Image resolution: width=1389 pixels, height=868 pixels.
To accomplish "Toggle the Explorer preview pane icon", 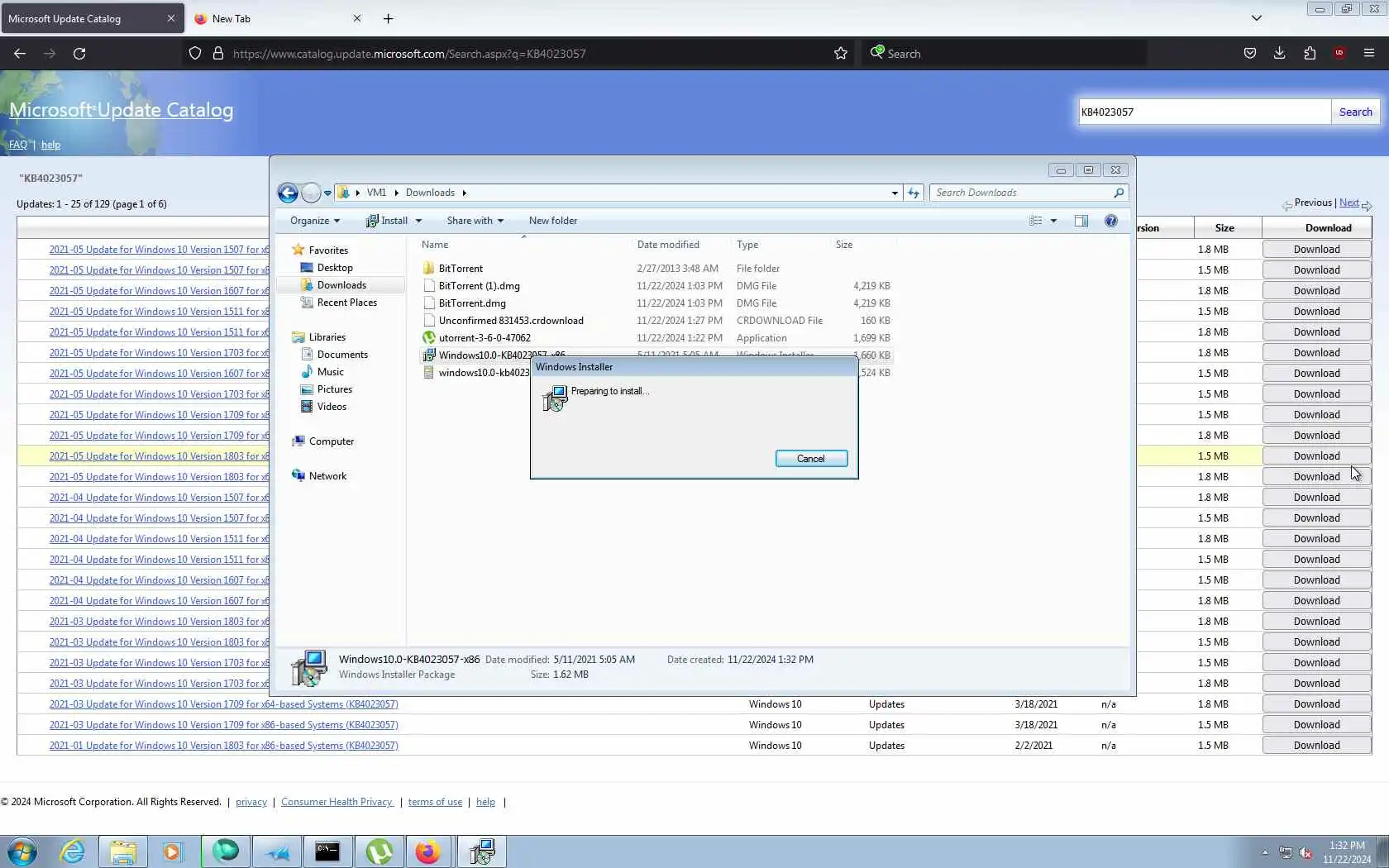I will pyautogui.click(x=1081, y=221).
